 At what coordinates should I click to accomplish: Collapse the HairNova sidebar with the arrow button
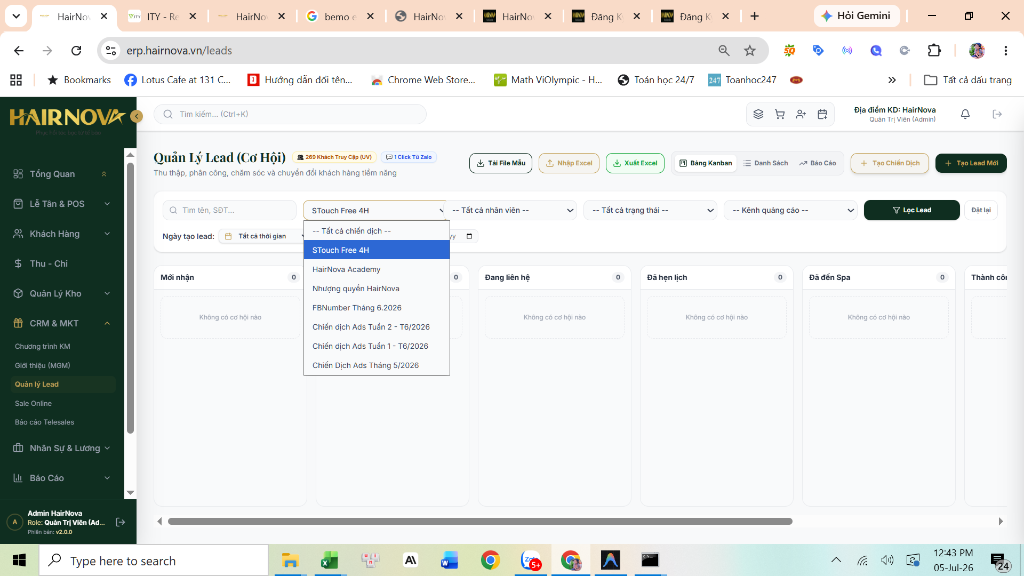tap(136, 116)
